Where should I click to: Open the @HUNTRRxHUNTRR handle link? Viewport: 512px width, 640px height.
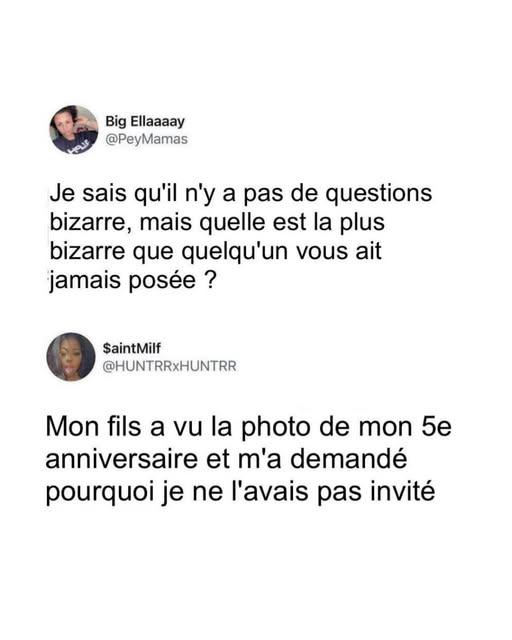[x=169, y=366]
